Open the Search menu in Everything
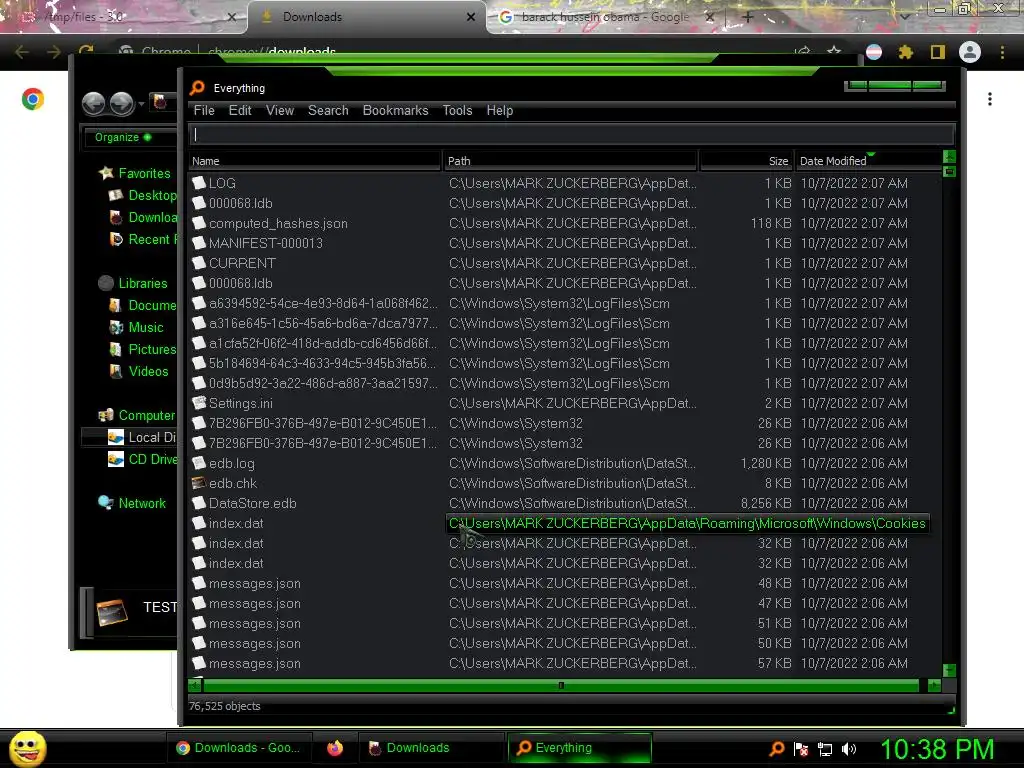The width and height of the screenshot is (1024, 768). tap(328, 110)
